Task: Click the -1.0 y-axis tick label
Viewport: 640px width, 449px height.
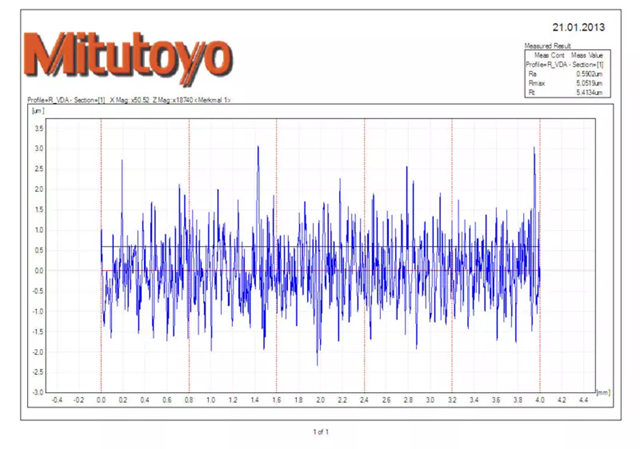Action: 38,311
